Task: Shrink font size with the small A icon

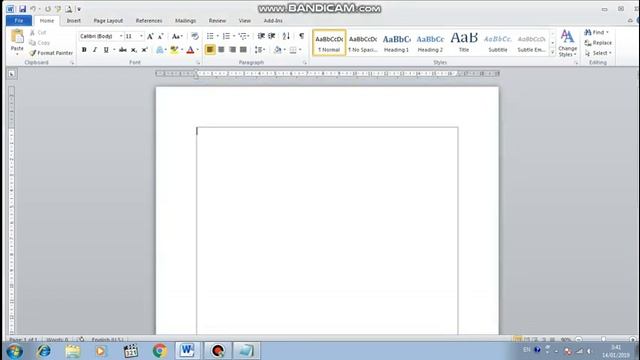Action: tap(160, 36)
